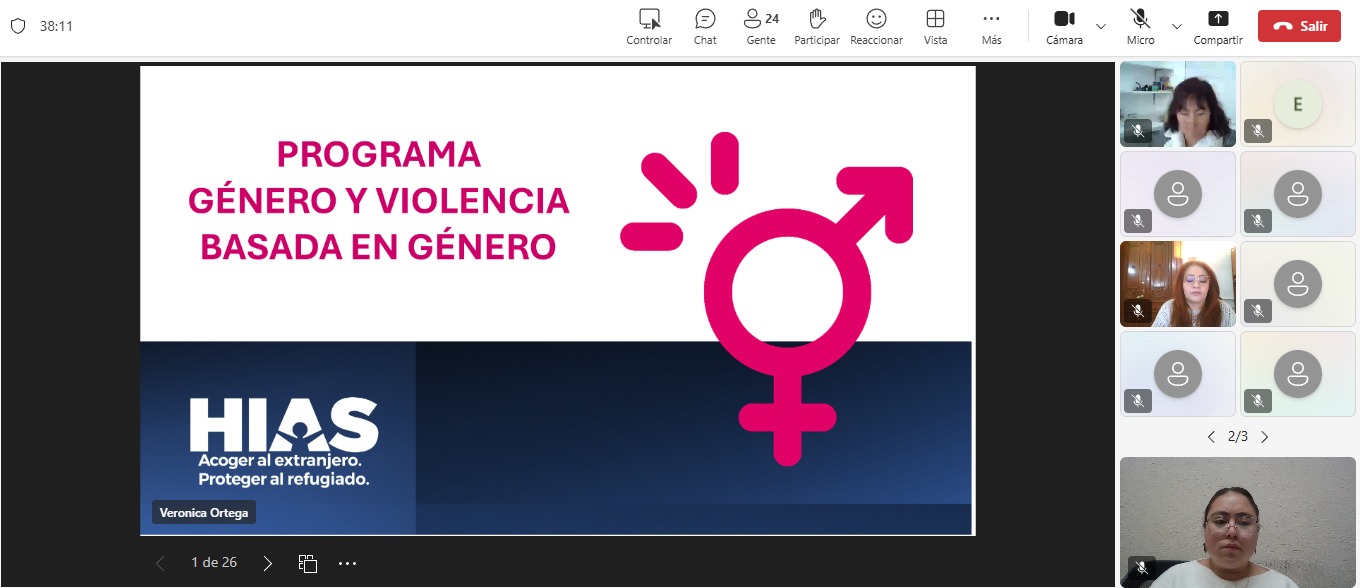This screenshot has width=1360, height=588.
Task: Go to previous participants page
Action: (x=1211, y=437)
